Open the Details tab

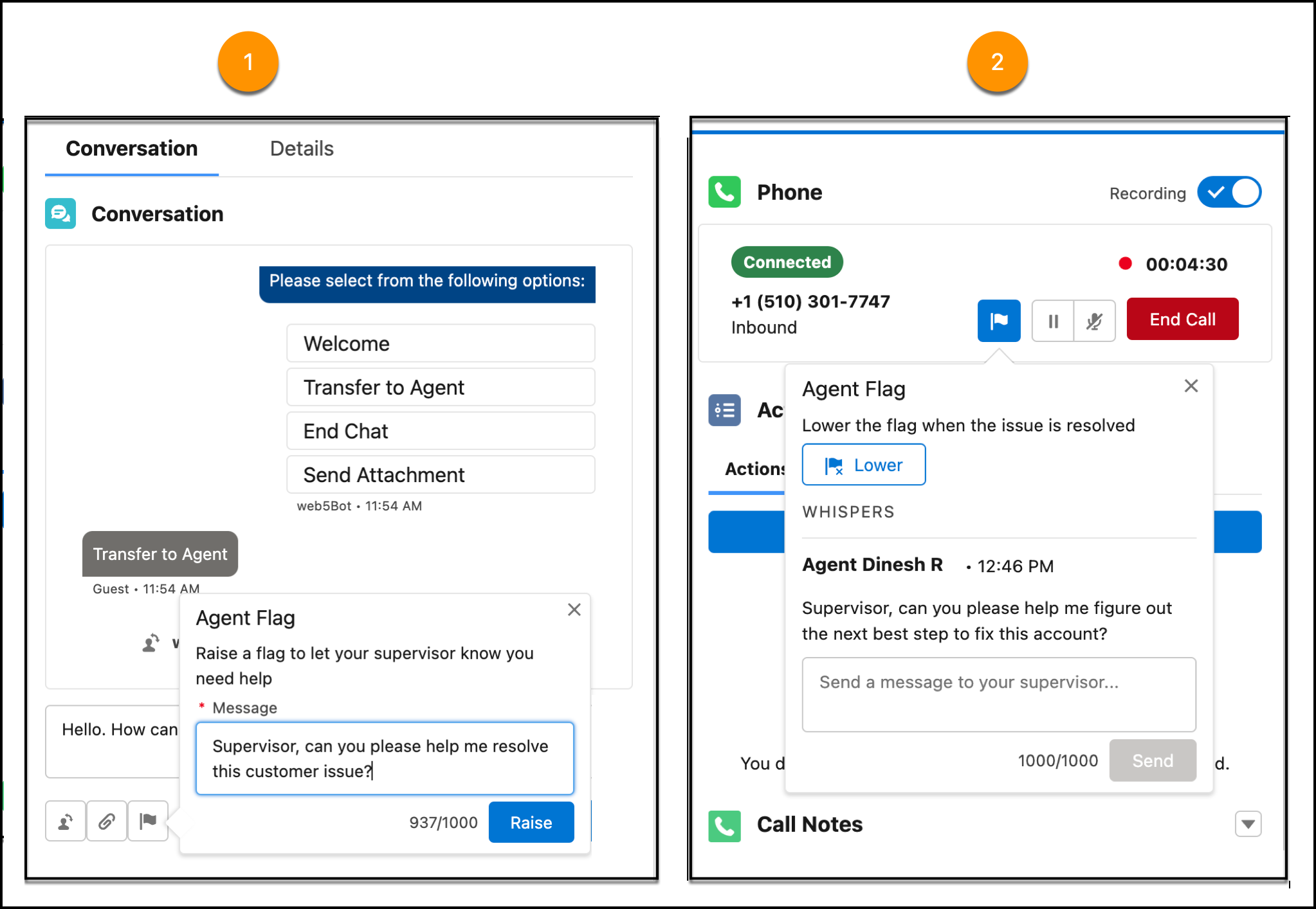click(302, 149)
